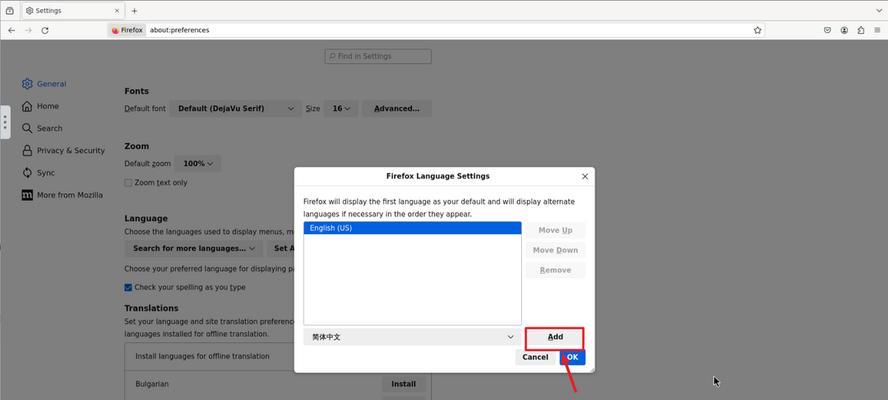Open the Default font dropdown

point(236,108)
